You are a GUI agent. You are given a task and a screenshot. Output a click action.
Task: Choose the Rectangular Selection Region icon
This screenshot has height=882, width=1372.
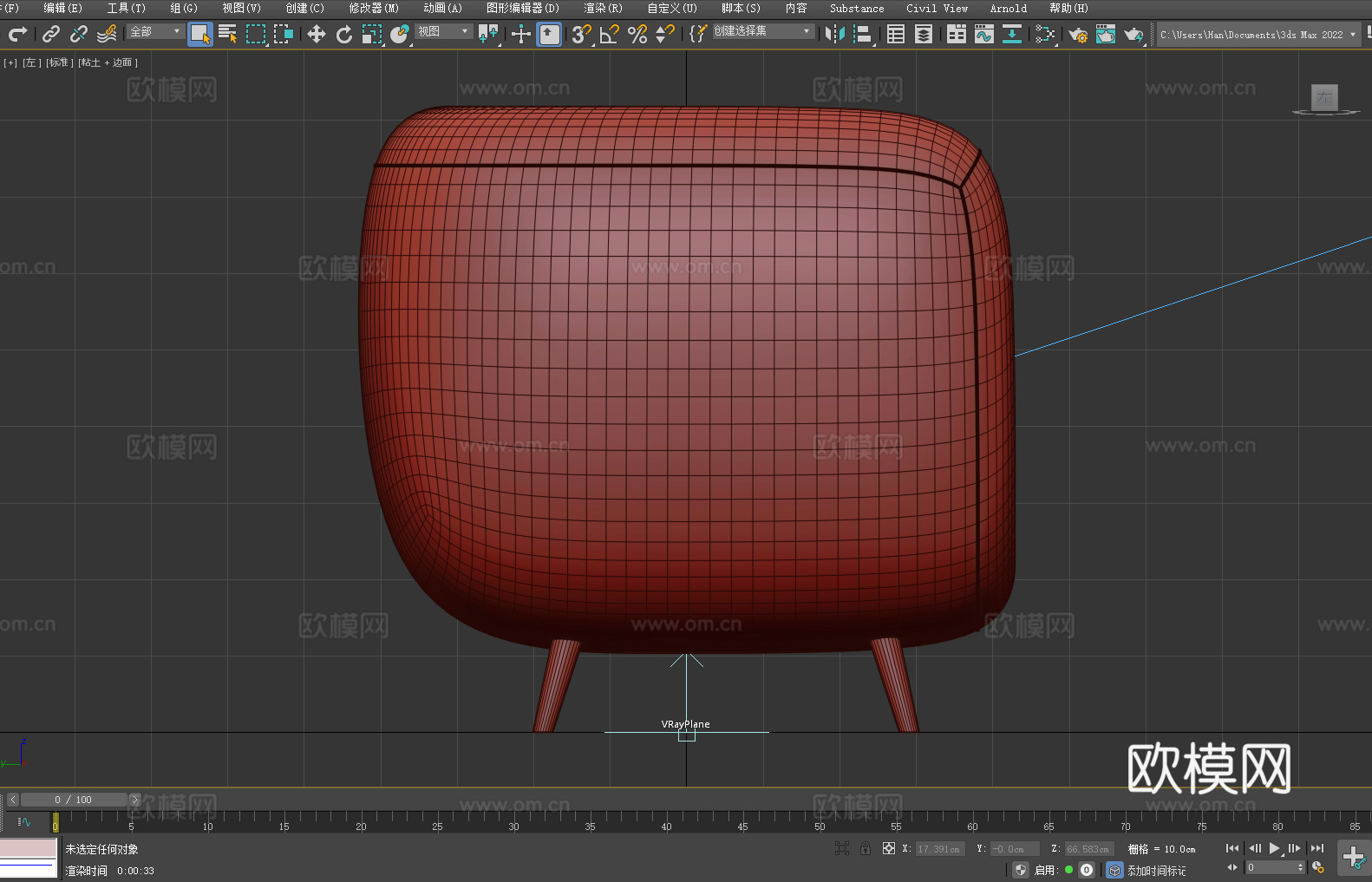[x=256, y=34]
